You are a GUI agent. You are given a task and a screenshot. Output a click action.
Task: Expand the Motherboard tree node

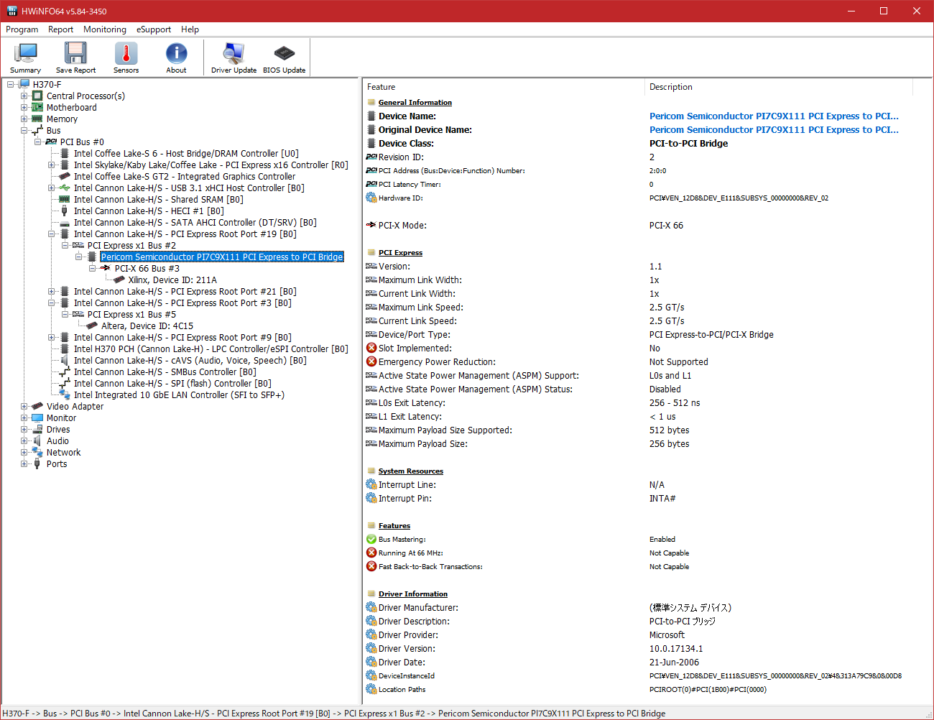tap(24, 107)
